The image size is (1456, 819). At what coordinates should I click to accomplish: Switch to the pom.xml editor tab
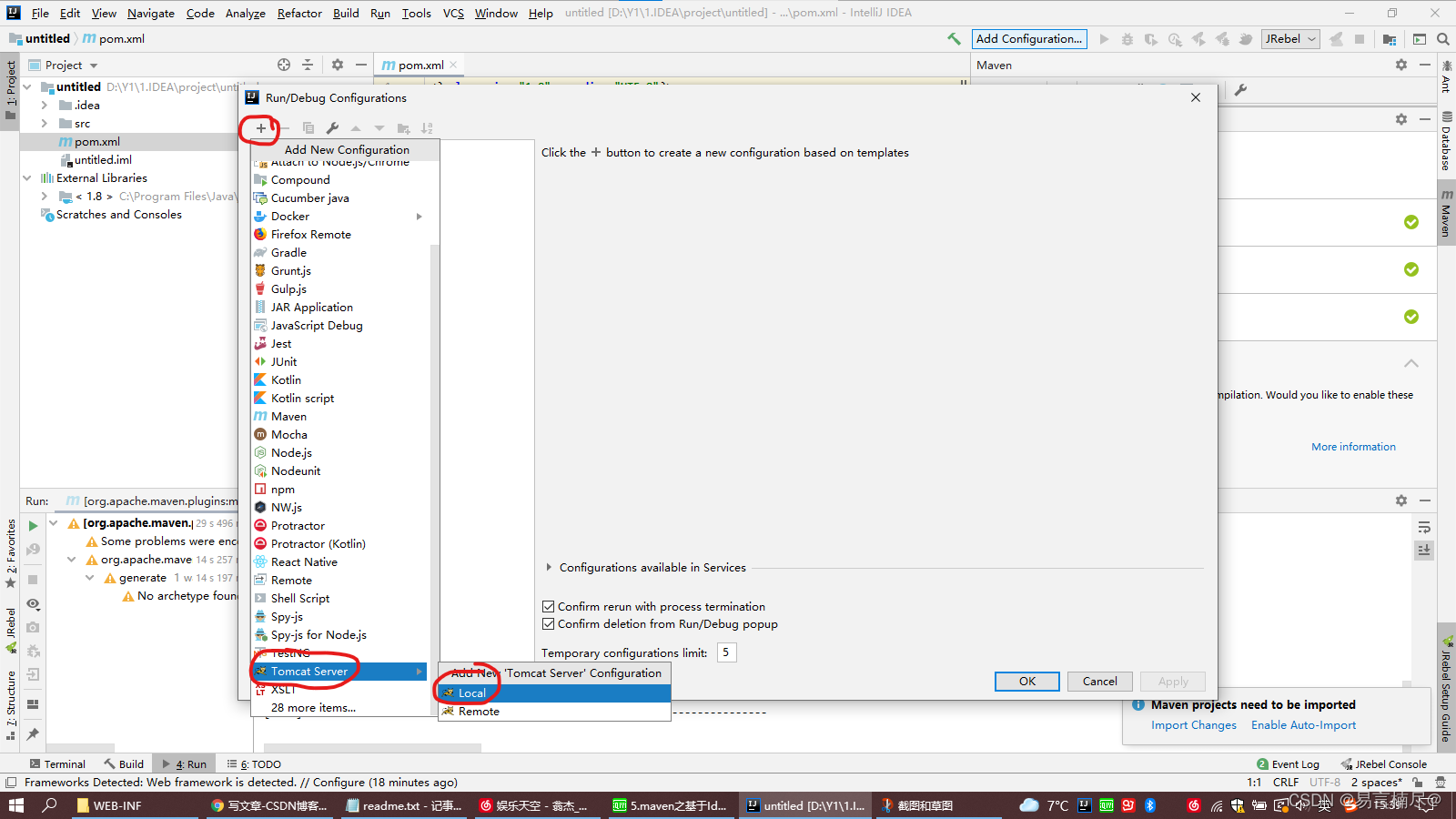pyautogui.click(x=420, y=65)
